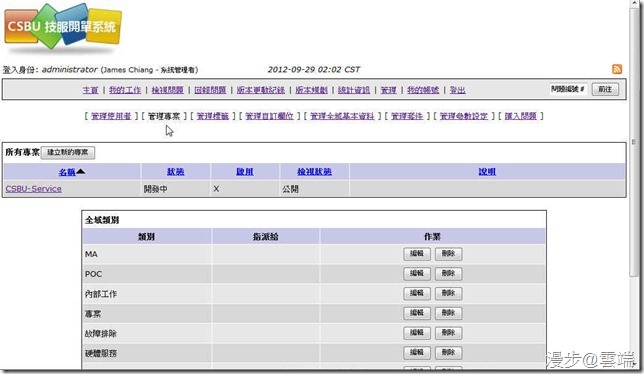Click the scrollbar up arrow
The height and width of the screenshot is (374, 644).
coord(634,3)
